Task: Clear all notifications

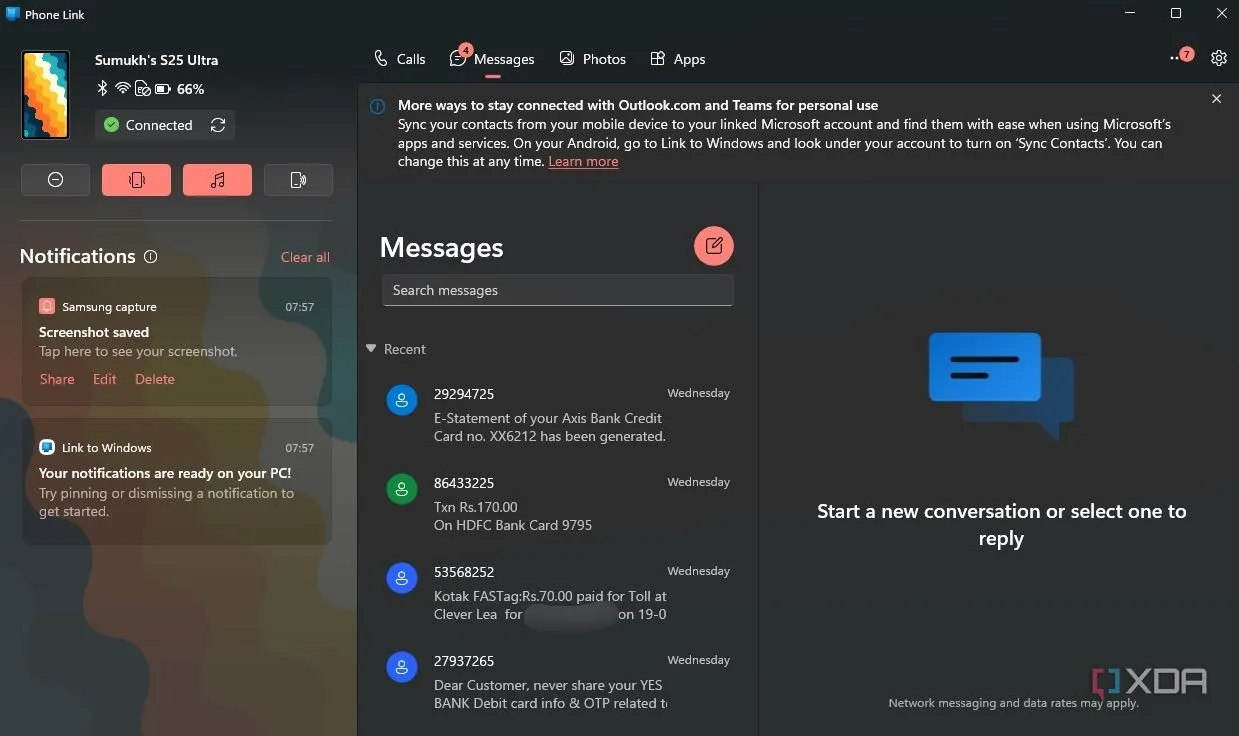Action: point(305,257)
